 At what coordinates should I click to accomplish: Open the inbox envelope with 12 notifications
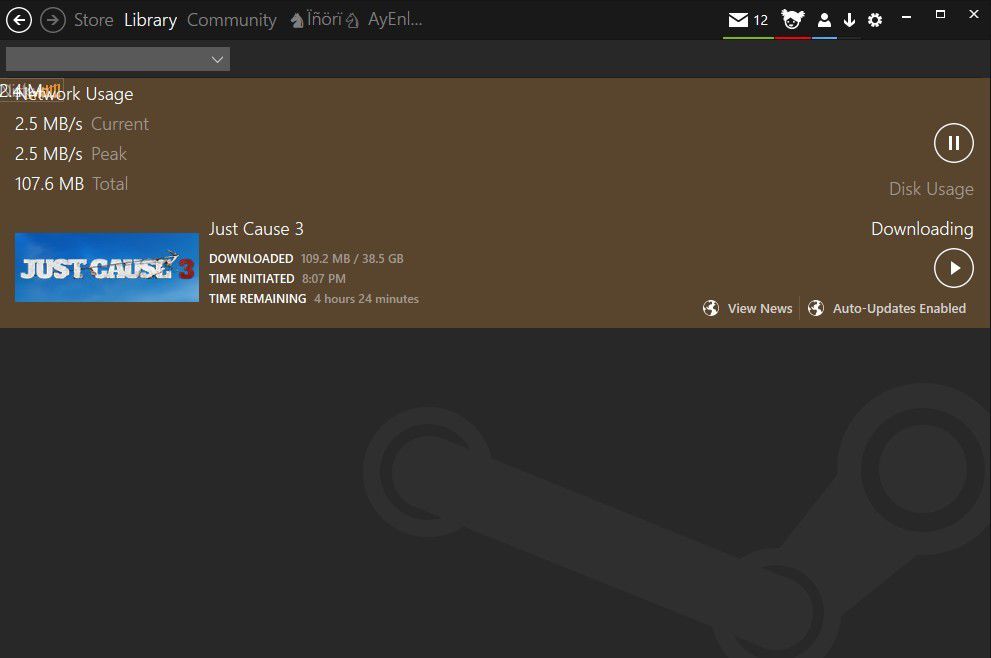[748, 20]
